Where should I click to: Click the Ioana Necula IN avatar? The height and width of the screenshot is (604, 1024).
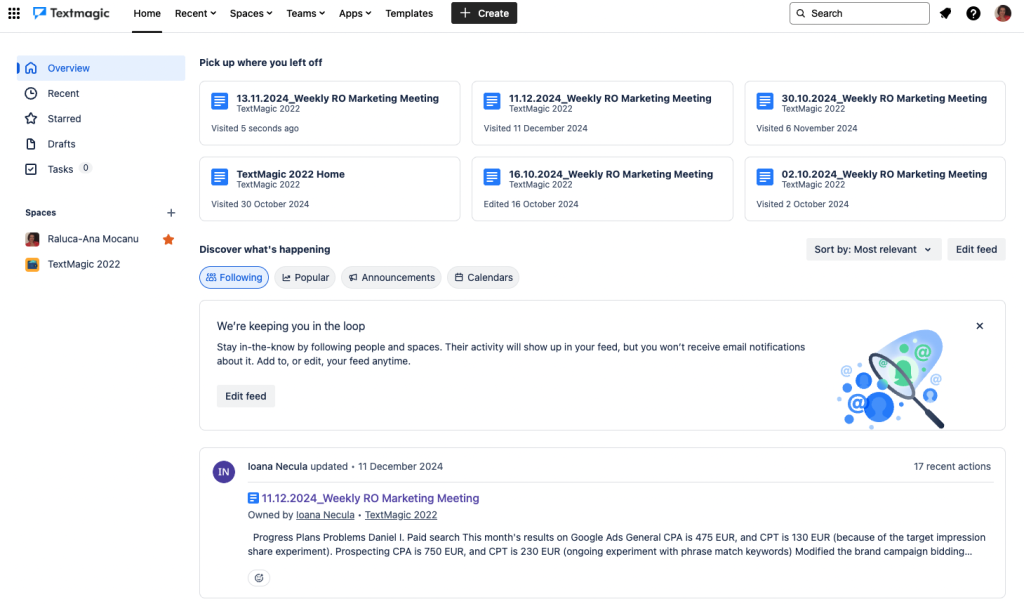[224, 471]
